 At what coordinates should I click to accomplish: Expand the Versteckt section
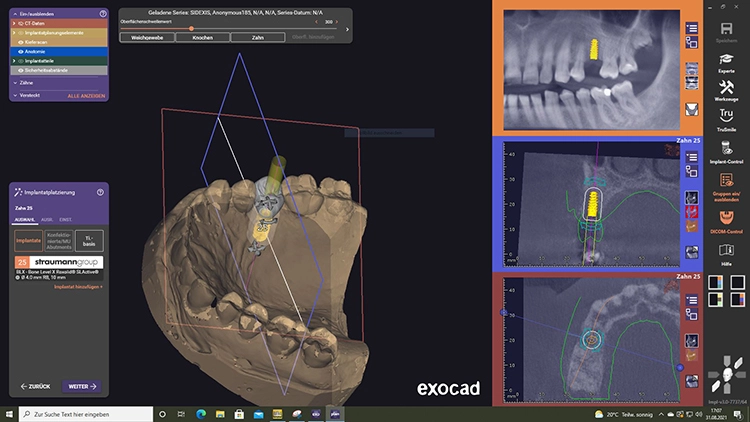(x=15, y=95)
